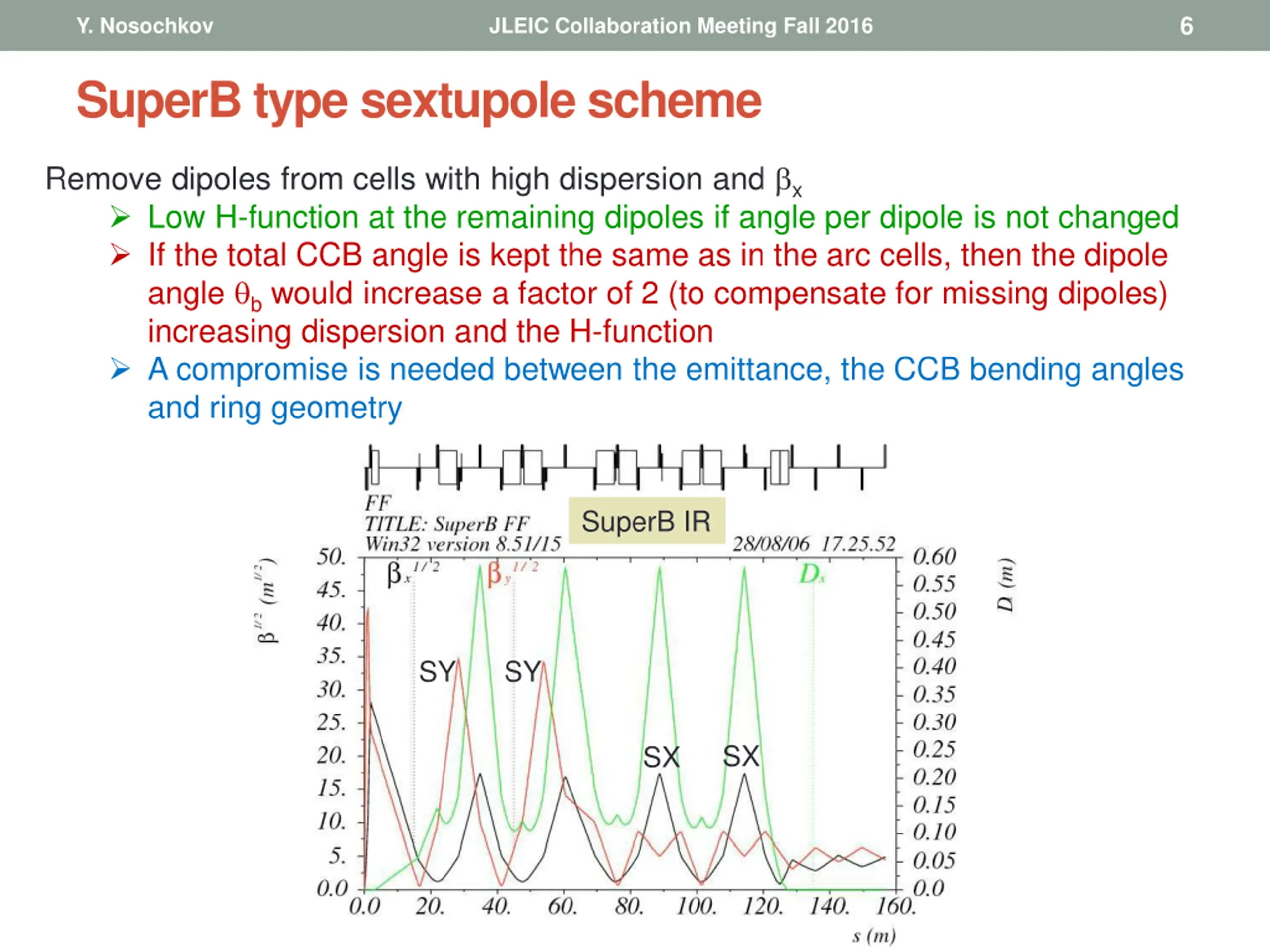
Task: Click left axis tick value "25."
Action: point(331,722)
